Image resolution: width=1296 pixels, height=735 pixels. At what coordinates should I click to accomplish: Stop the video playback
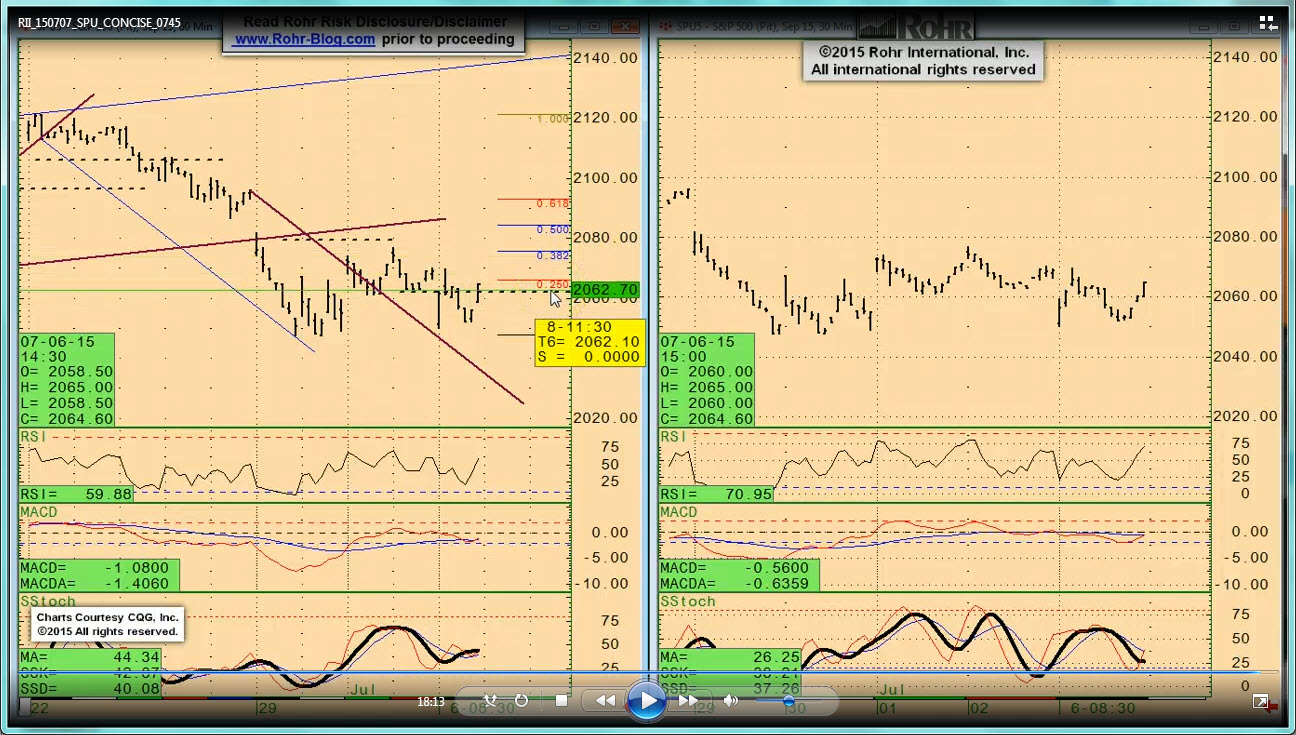(561, 701)
